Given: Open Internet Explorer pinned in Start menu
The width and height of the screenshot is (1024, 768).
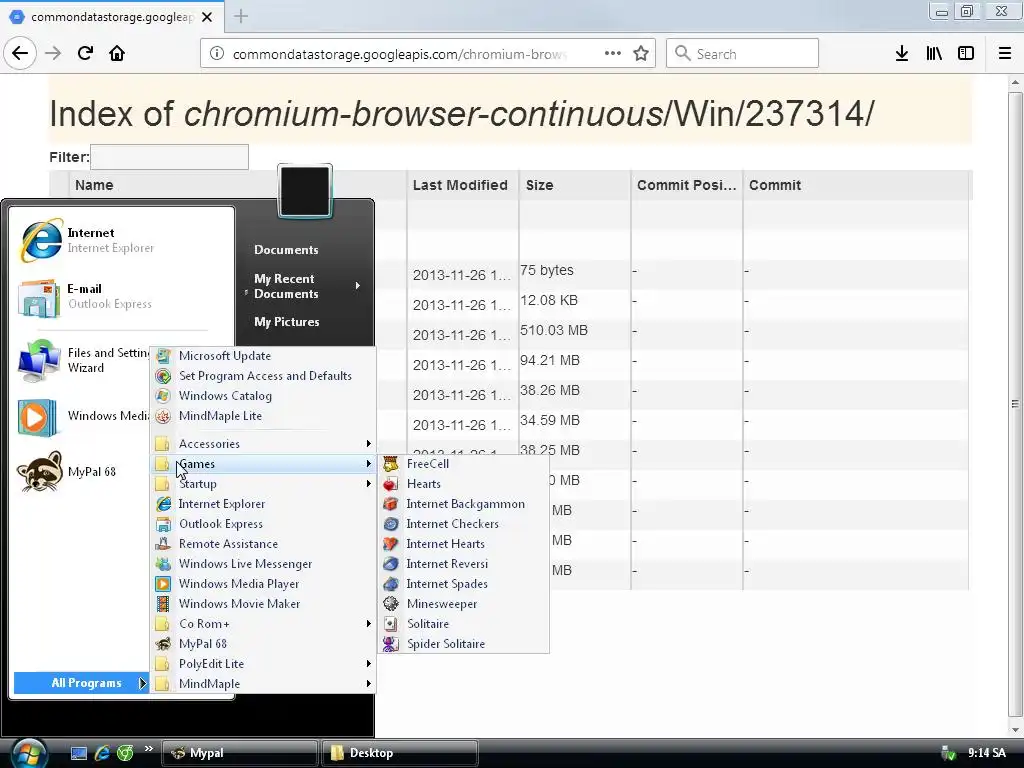Looking at the screenshot, I should [x=123, y=240].
